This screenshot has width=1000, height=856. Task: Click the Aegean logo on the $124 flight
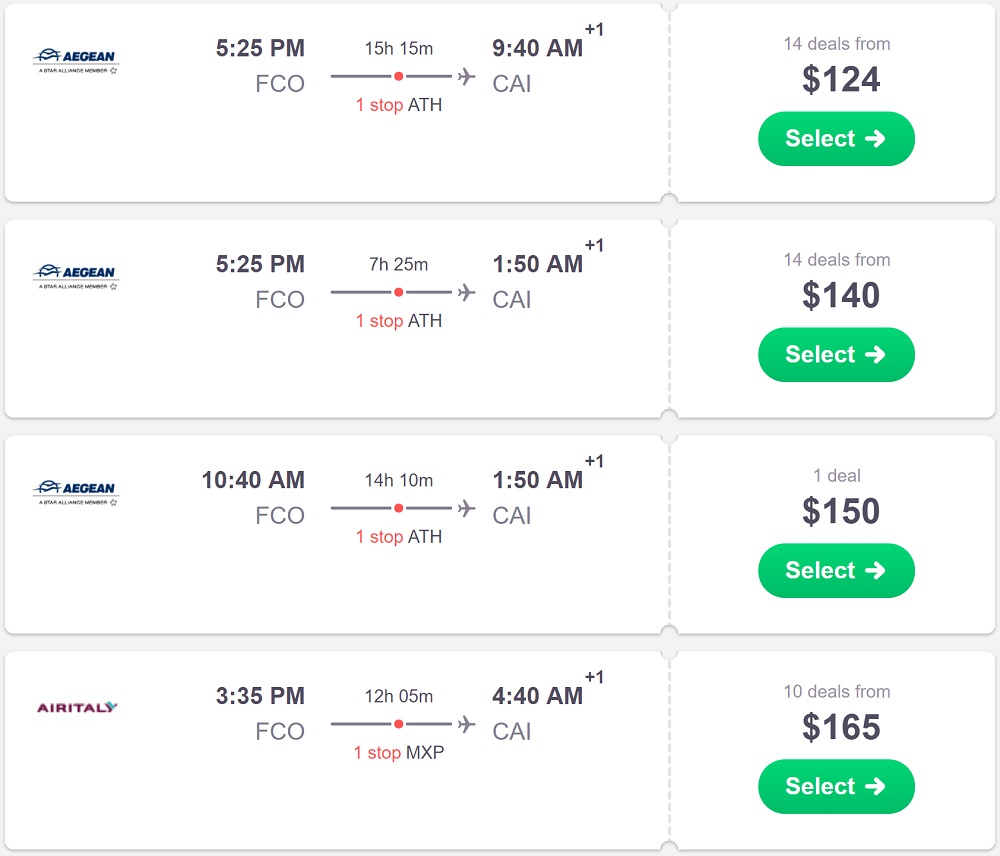(x=75, y=61)
